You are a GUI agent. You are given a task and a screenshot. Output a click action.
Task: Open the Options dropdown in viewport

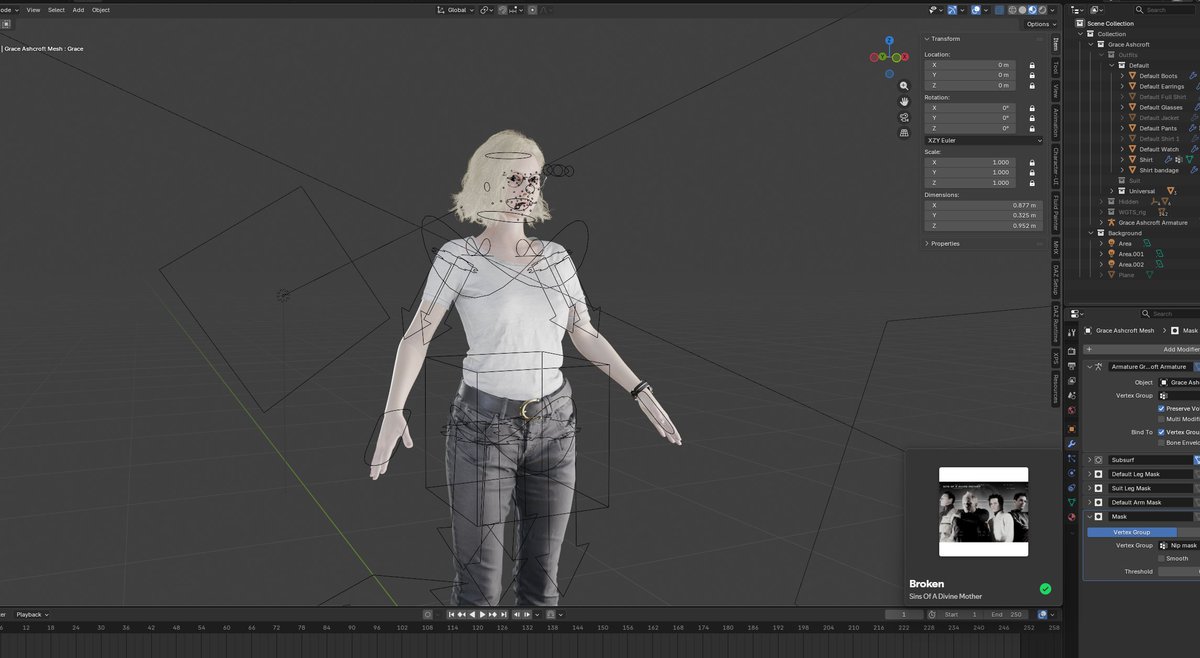coord(1041,24)
